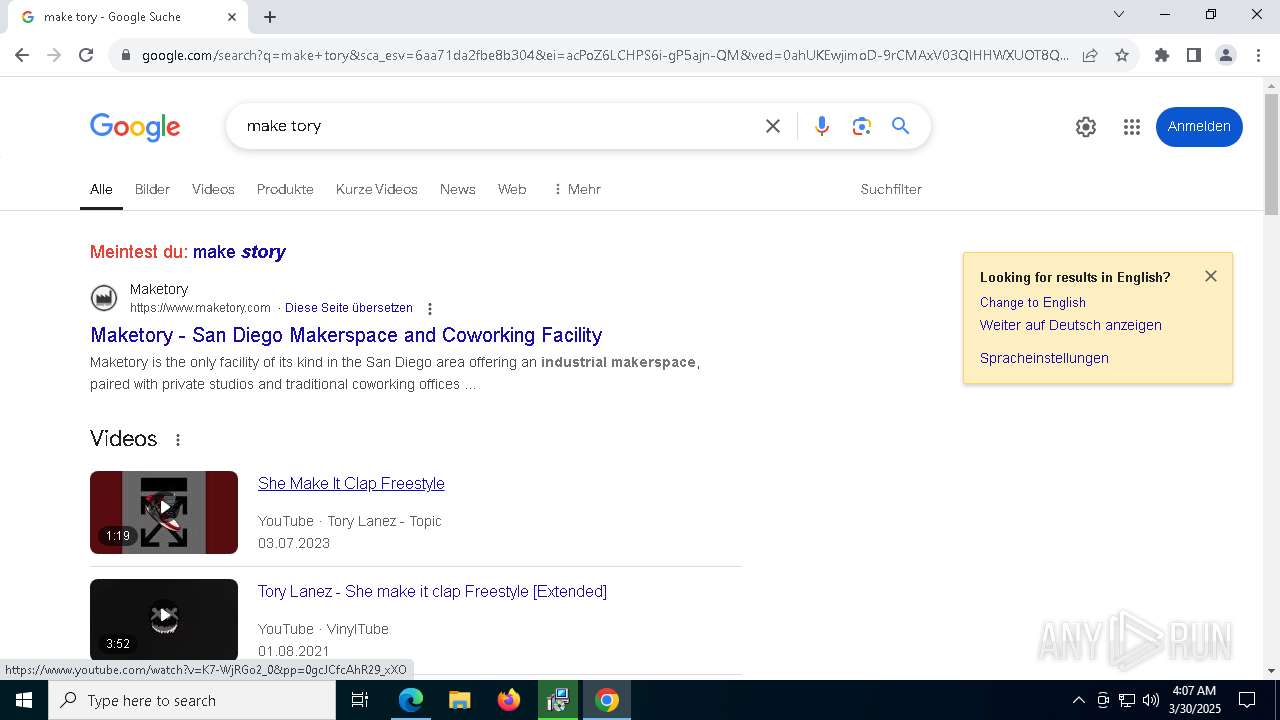Viewport: 1280px width, 720px height.
Task: Submit search with the magnifier icon
Action: [901, 126]
